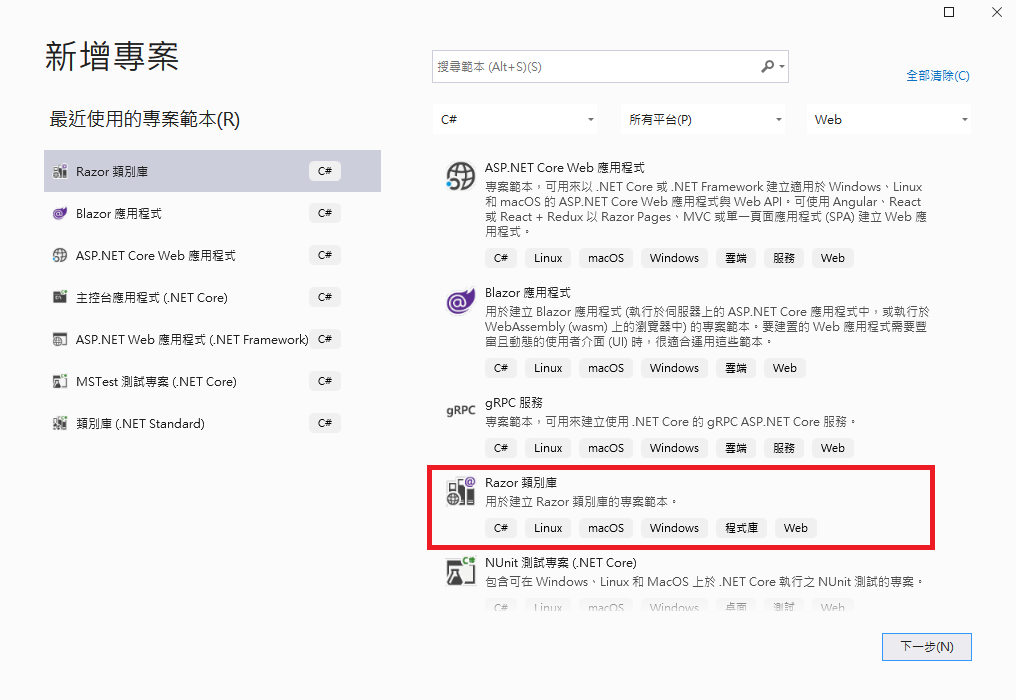The width and height of the screenshot is (1016, 700).
Task: Select 主控台應用程式 (.NET Core) recent template
Action: (213, 297)
